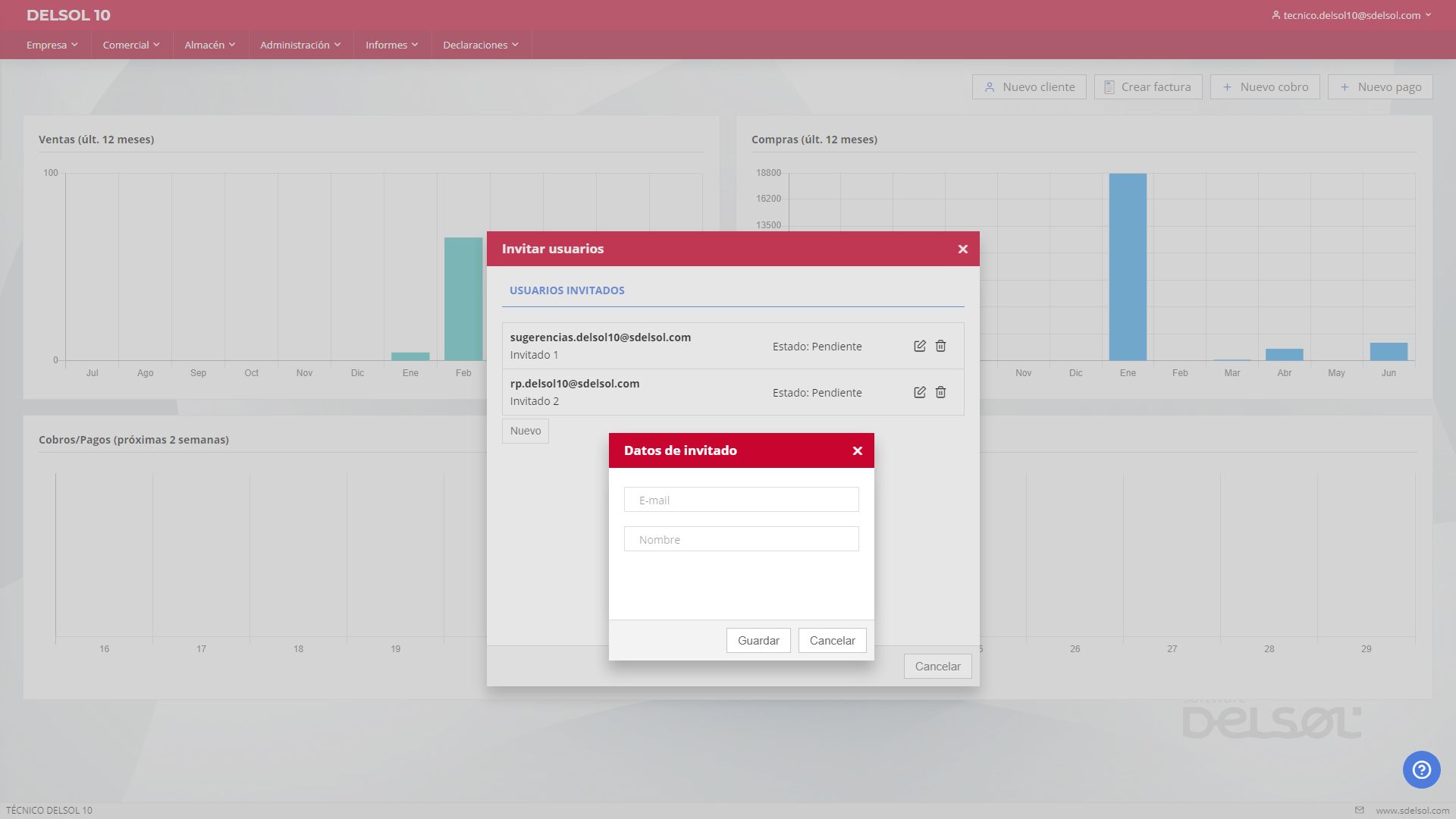1456x819 pixels.
Task: Open the Almacén menu
Action: pos(209,45)
